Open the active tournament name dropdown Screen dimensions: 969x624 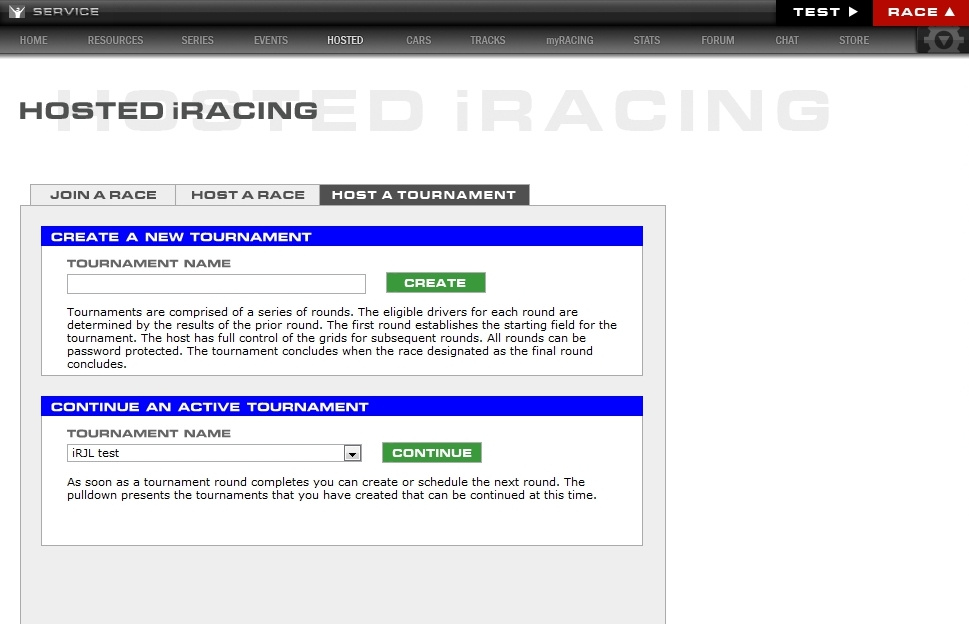(x=214, y=453)
